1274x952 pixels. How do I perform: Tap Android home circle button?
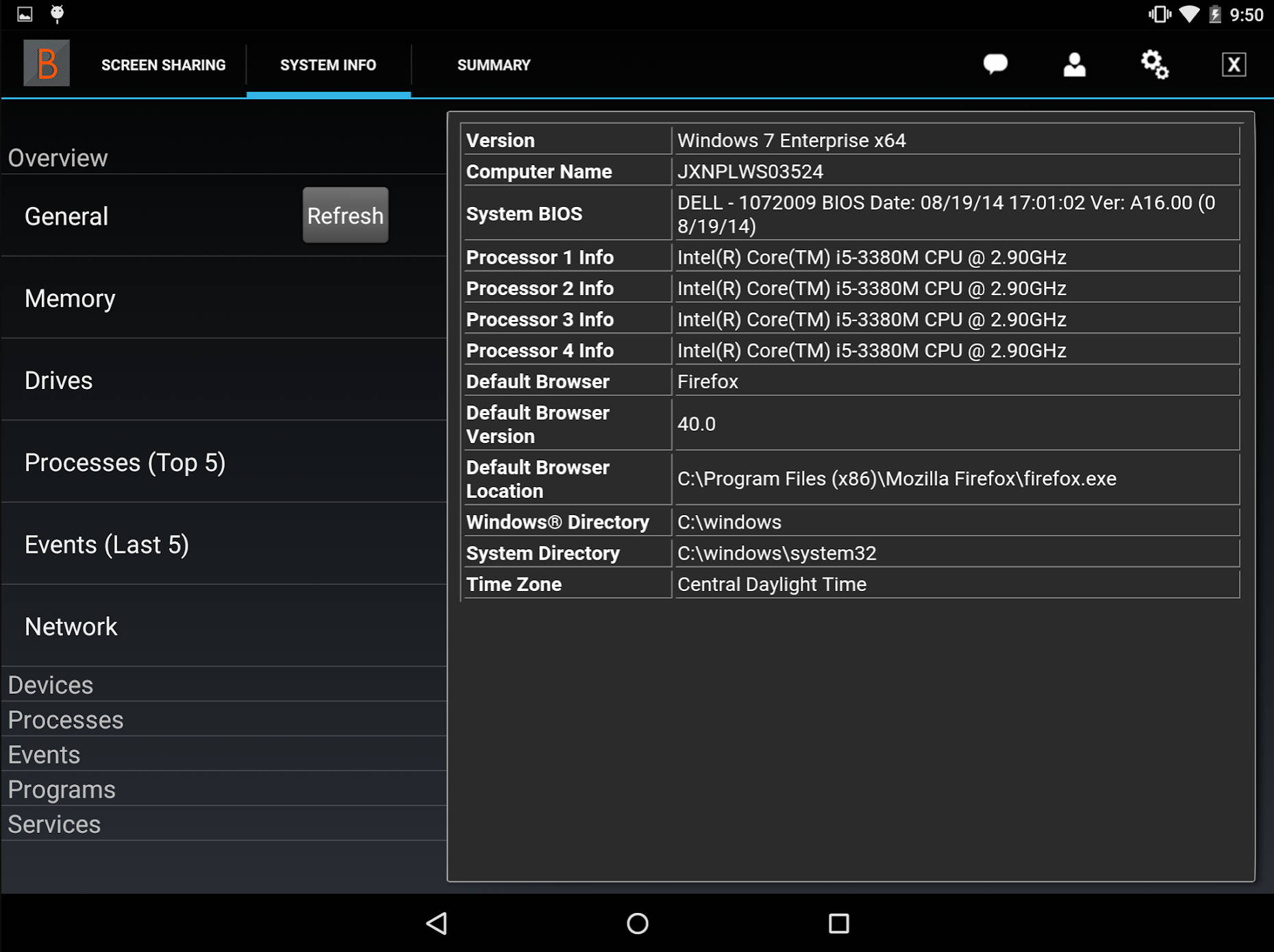click(x=637, y=923)
